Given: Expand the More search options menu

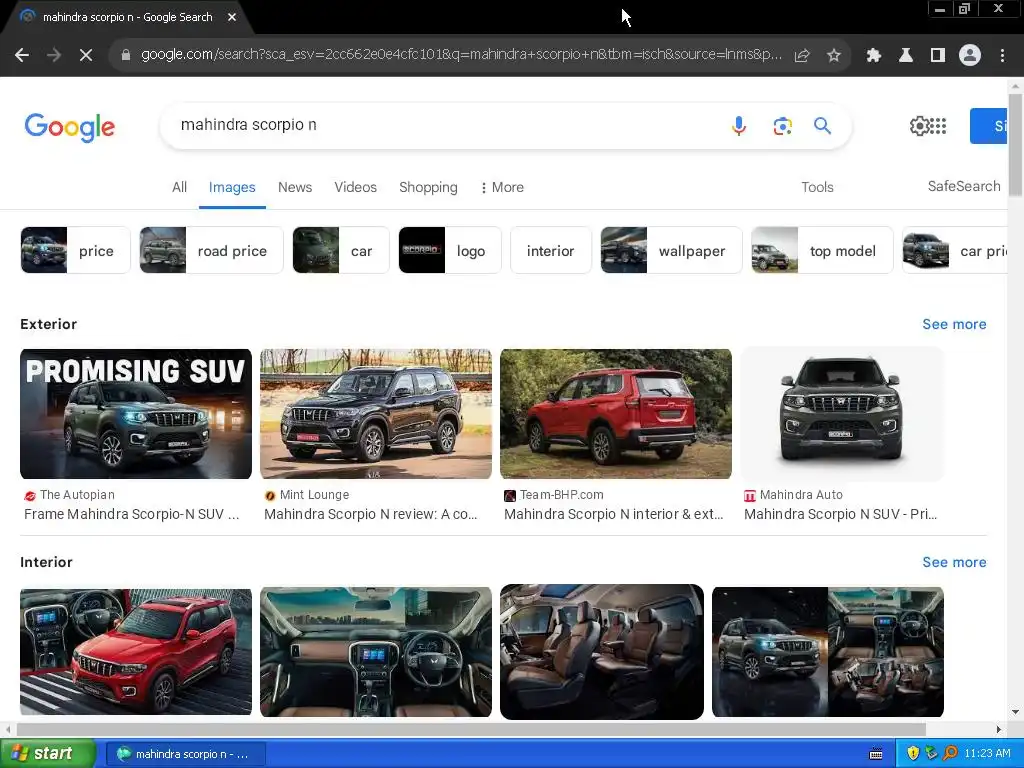Looking at the screenshot, I should (x=502, y=187).
